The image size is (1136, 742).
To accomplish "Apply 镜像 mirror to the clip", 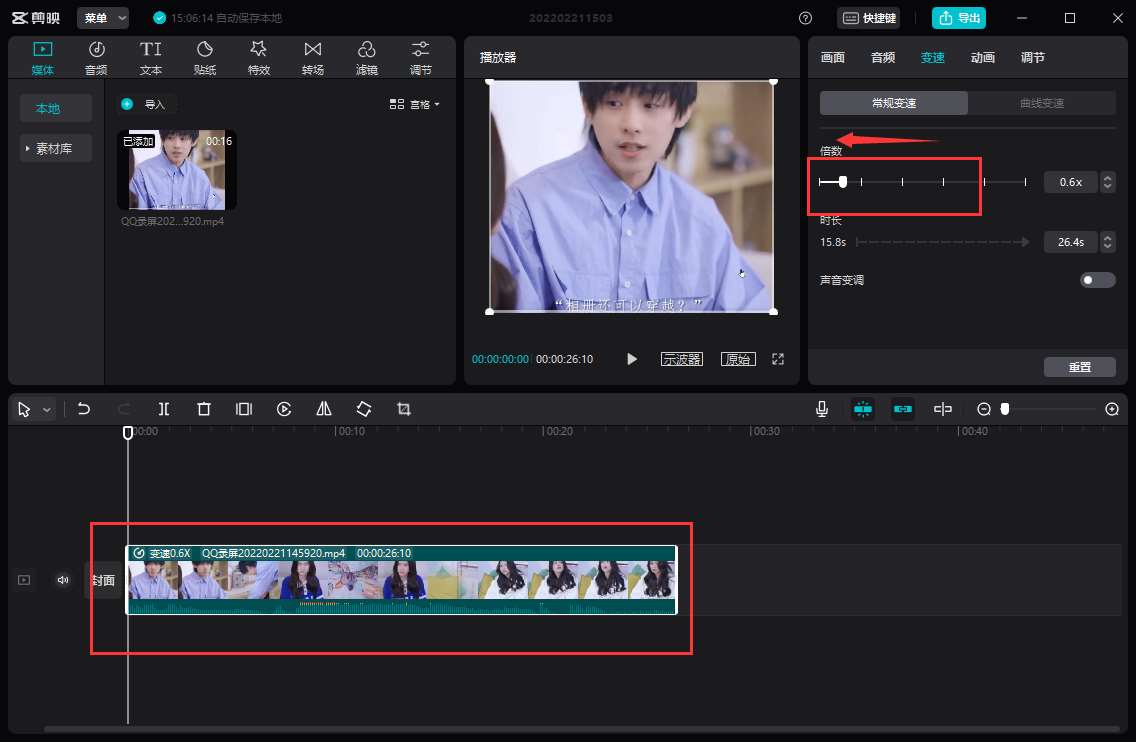I will tap(324, 409).
